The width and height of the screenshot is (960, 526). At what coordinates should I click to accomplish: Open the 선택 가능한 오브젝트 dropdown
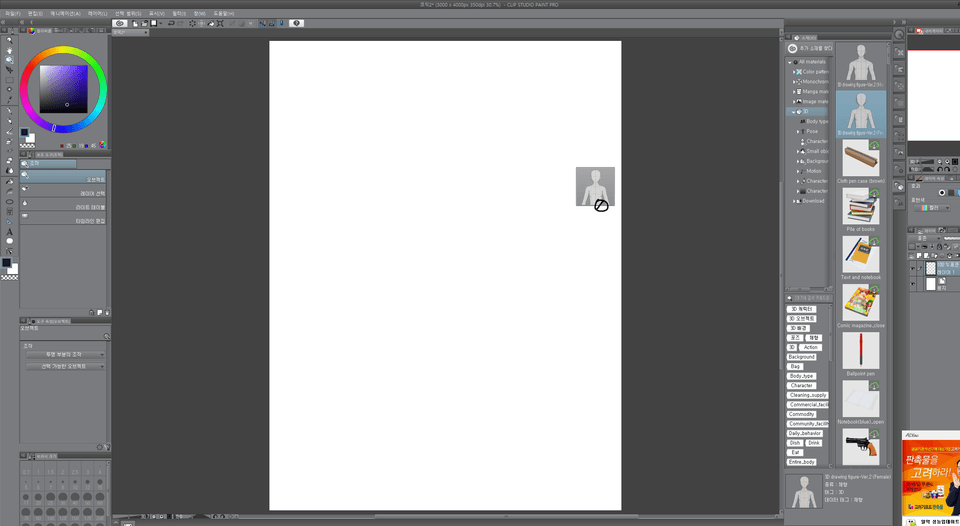click(x=65, y=366)
